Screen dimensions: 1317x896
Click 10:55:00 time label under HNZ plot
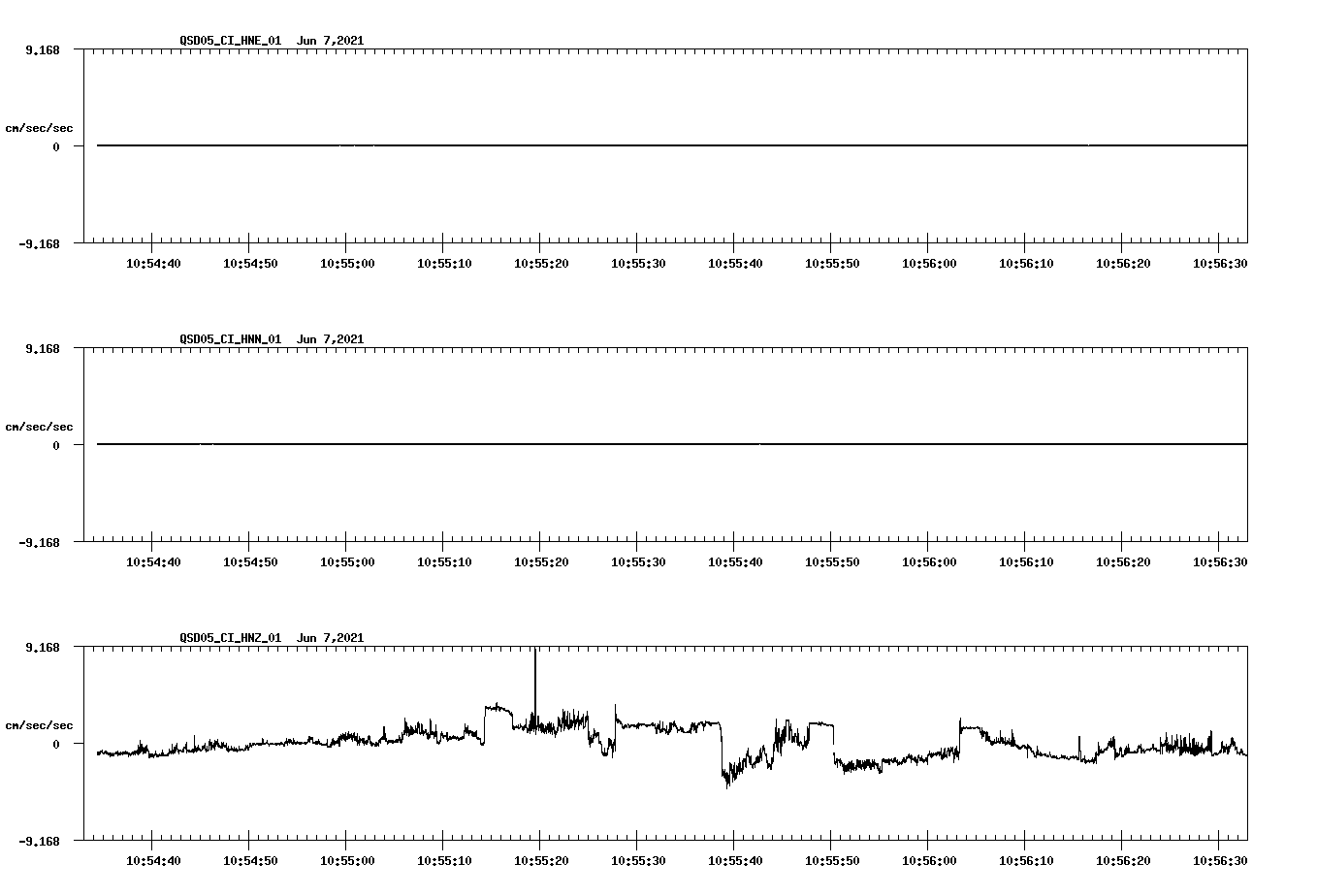pos(347,861)
